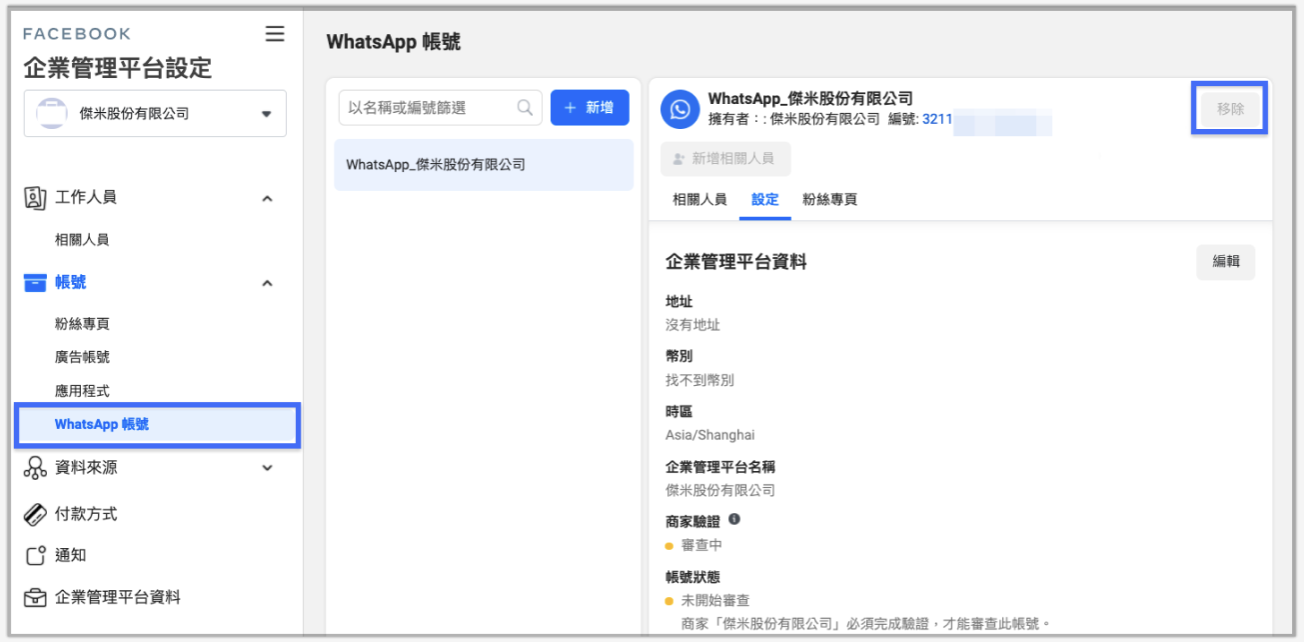The width and height of the screenshot is (1304, 642).
Task: Click the 沒有地址 address value
Action: pos(693,325)
